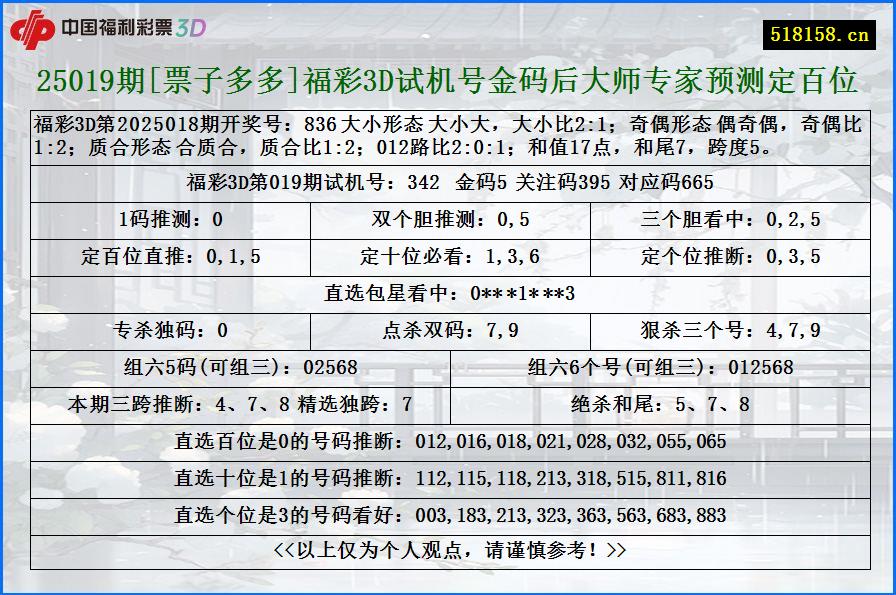Select the 开奖号 836 information row
Viewport: 896px width, 595px height.
tap(447, 139)
